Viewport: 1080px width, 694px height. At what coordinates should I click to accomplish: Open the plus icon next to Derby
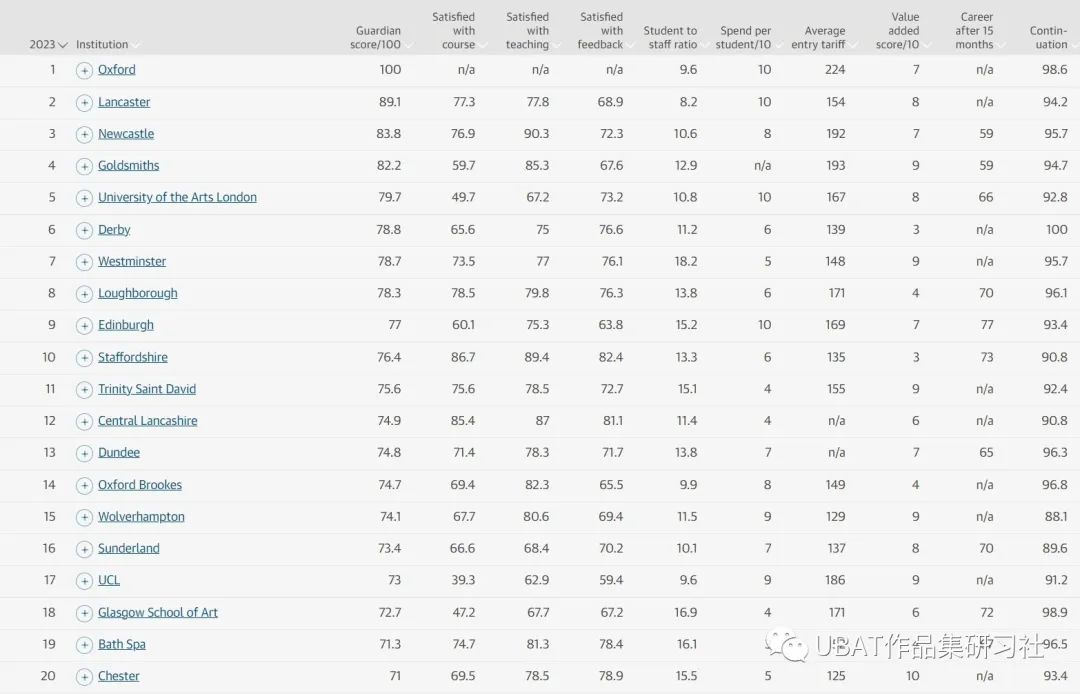(x=84, y=230)
